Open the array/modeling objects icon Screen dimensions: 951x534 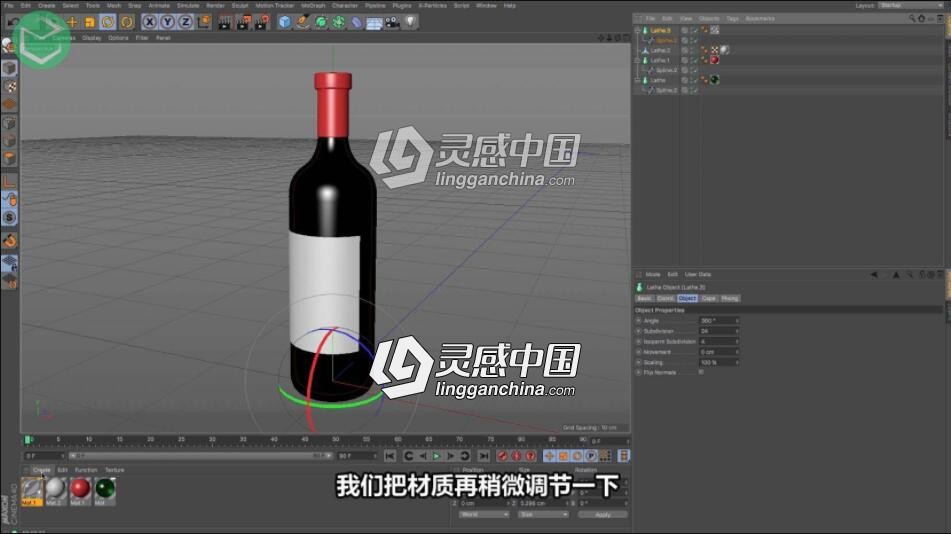(338, 22)
